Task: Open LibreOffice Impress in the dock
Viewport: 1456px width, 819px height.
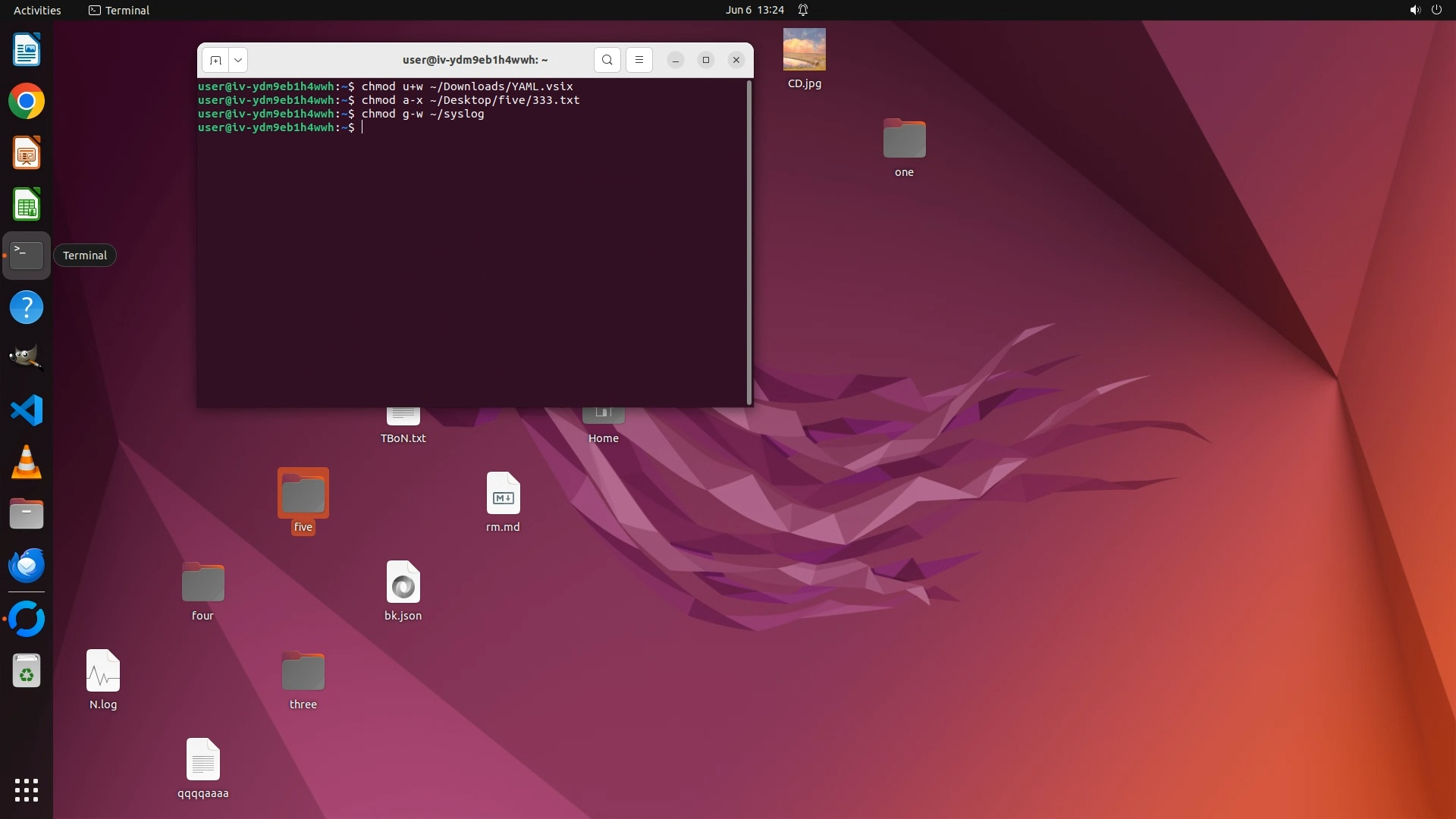Action: point(27,153)
